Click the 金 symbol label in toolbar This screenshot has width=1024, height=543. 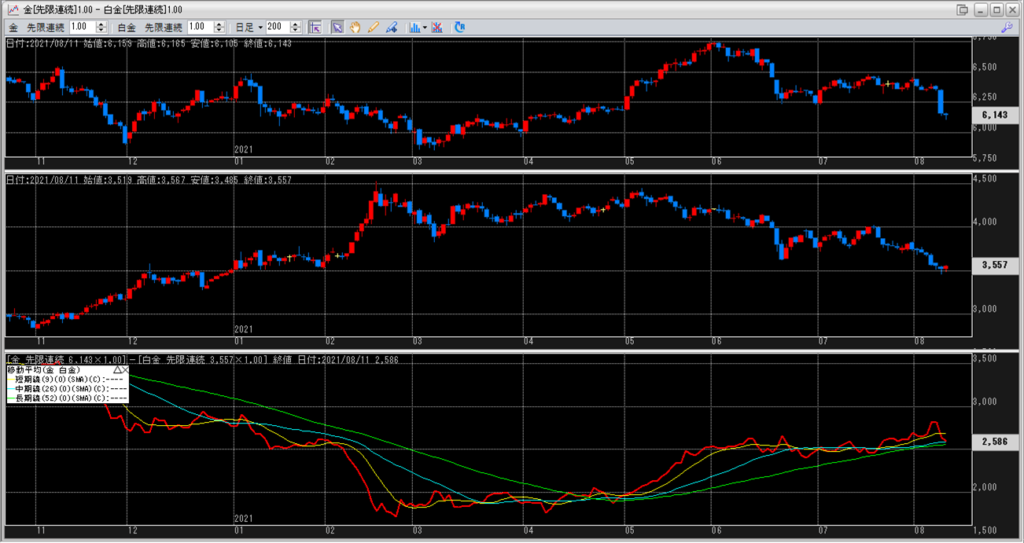13,26
